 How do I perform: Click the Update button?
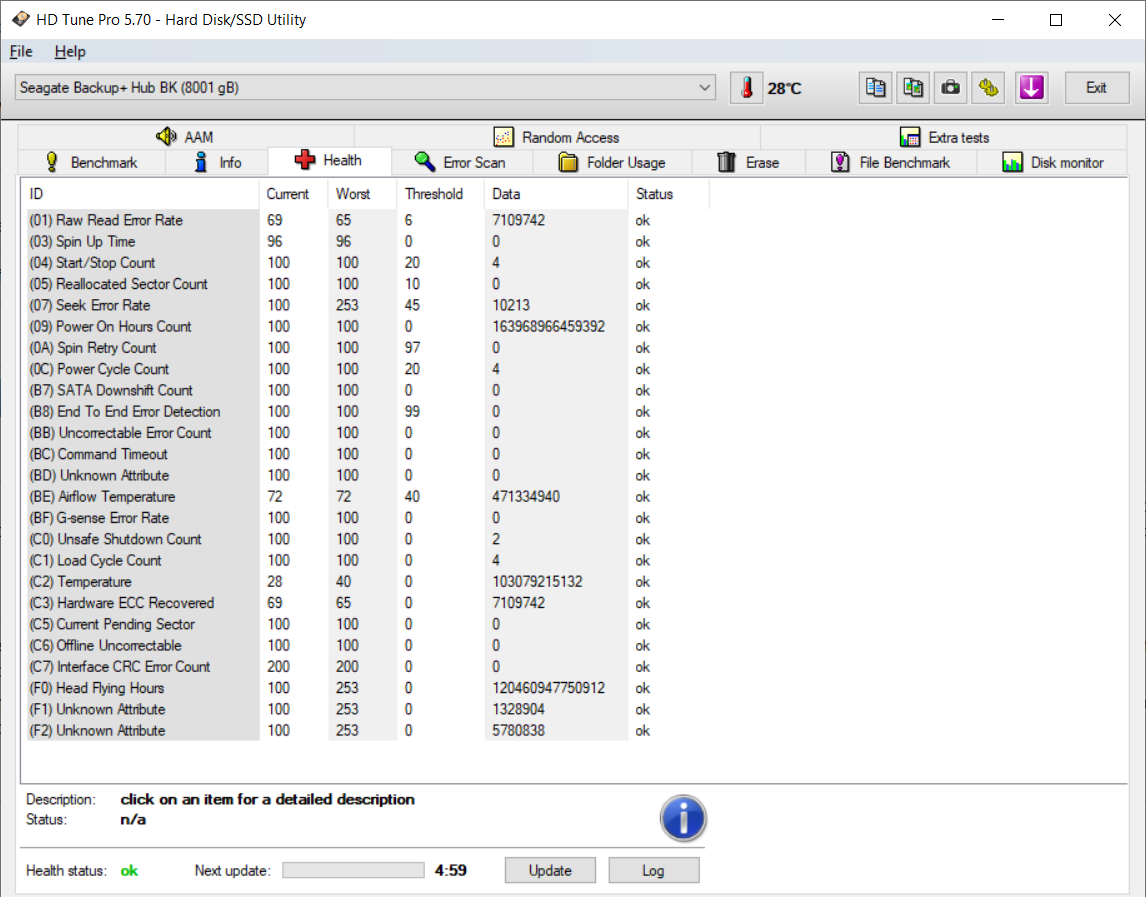tap(550, 870)
